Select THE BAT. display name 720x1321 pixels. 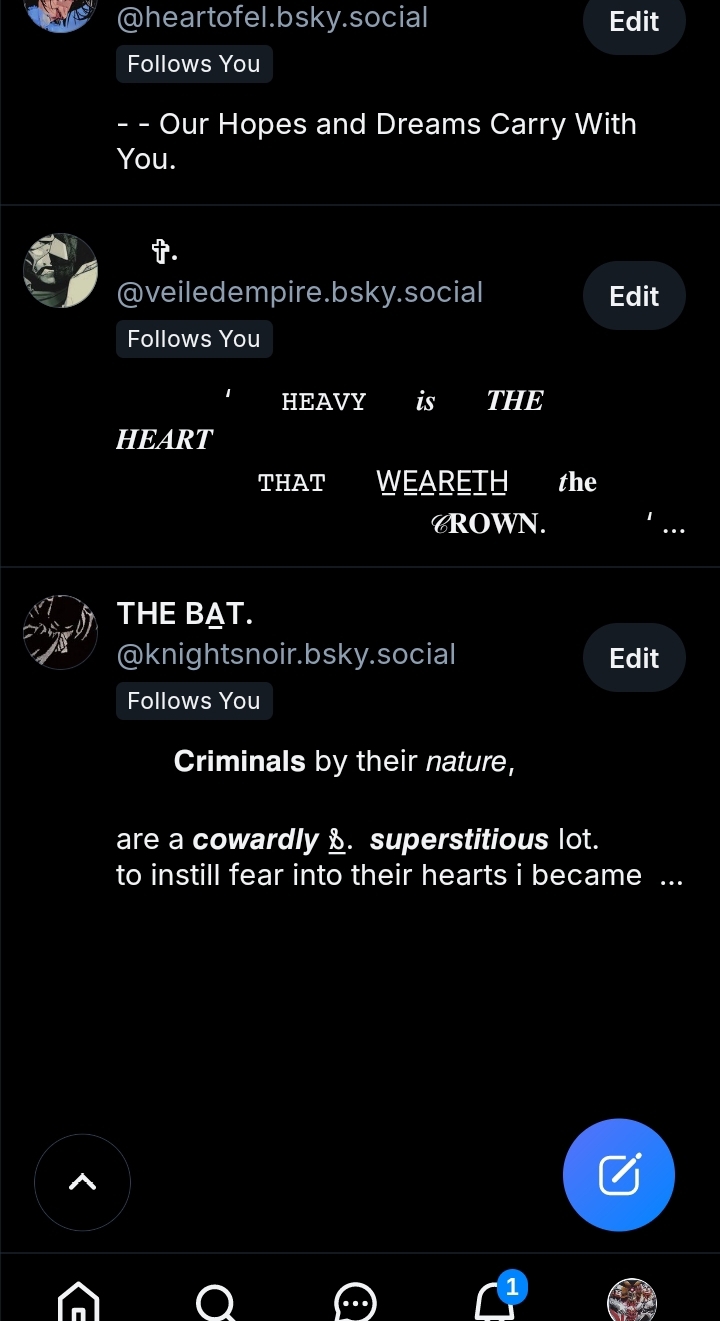pyautogui.click(x=185, y=614)
